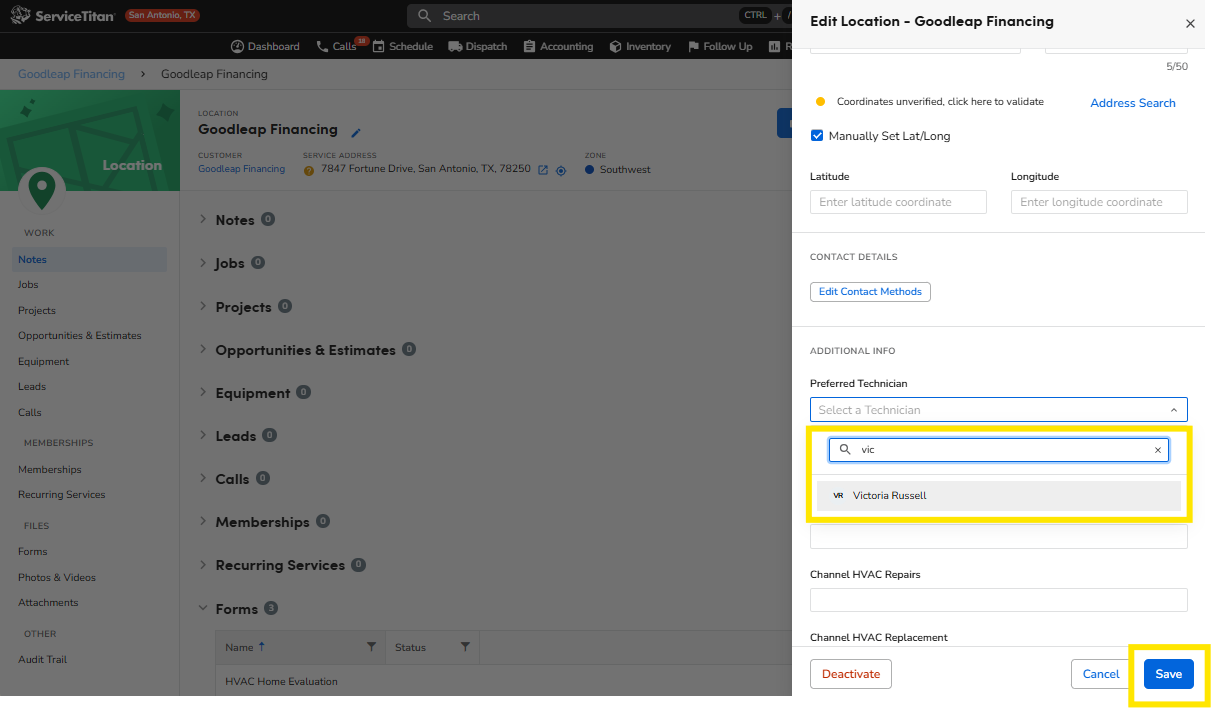This screenshot has height=708, width=1211.
Task: Open Opportunities & Estimates in the sidebar
Action: tap(80, 336)
